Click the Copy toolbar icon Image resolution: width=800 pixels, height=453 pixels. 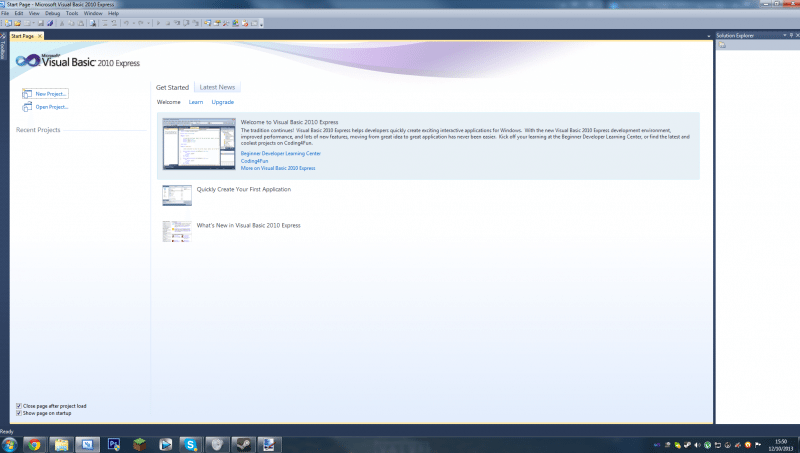point(71,23)
